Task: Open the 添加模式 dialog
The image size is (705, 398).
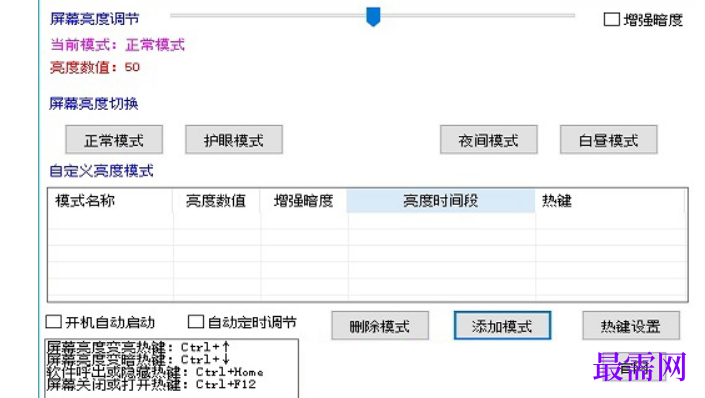Action: [x=502, y=326]
